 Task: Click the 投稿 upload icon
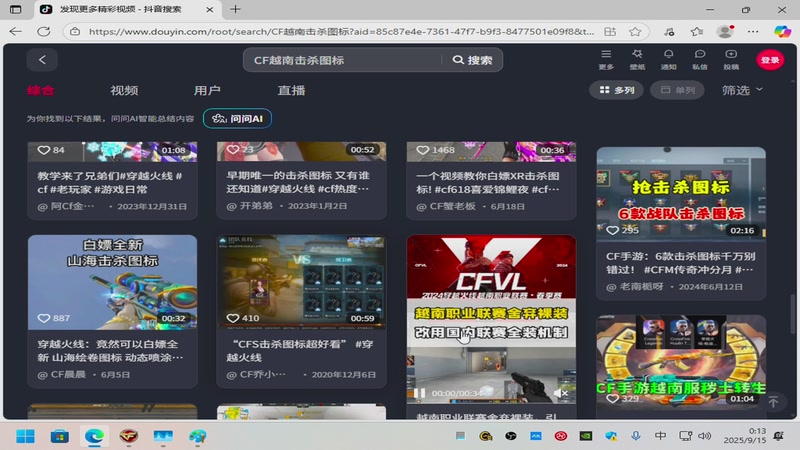tap(731, 59)
